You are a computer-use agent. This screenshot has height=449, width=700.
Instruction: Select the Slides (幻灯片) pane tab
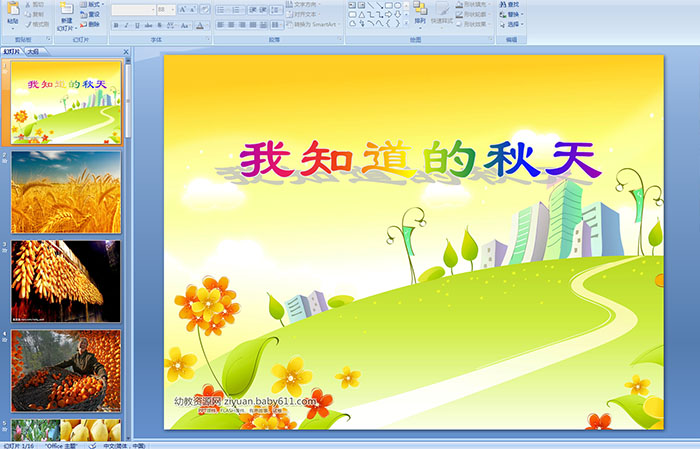click(12, 51)
